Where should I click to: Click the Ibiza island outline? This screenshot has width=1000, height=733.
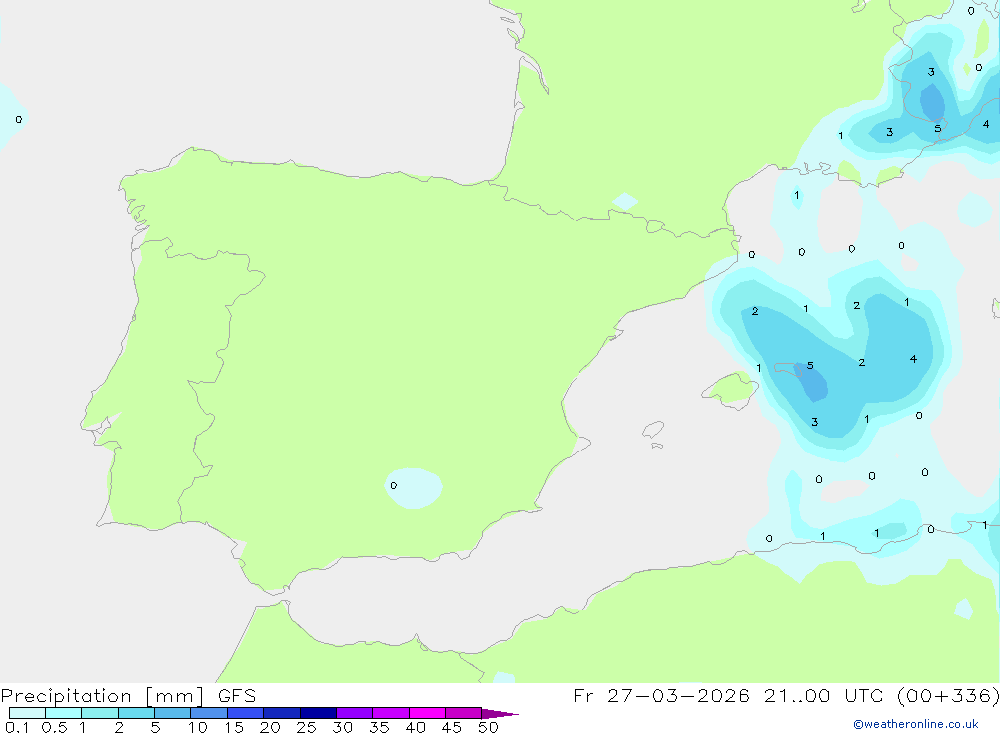(x=653, y=431)
